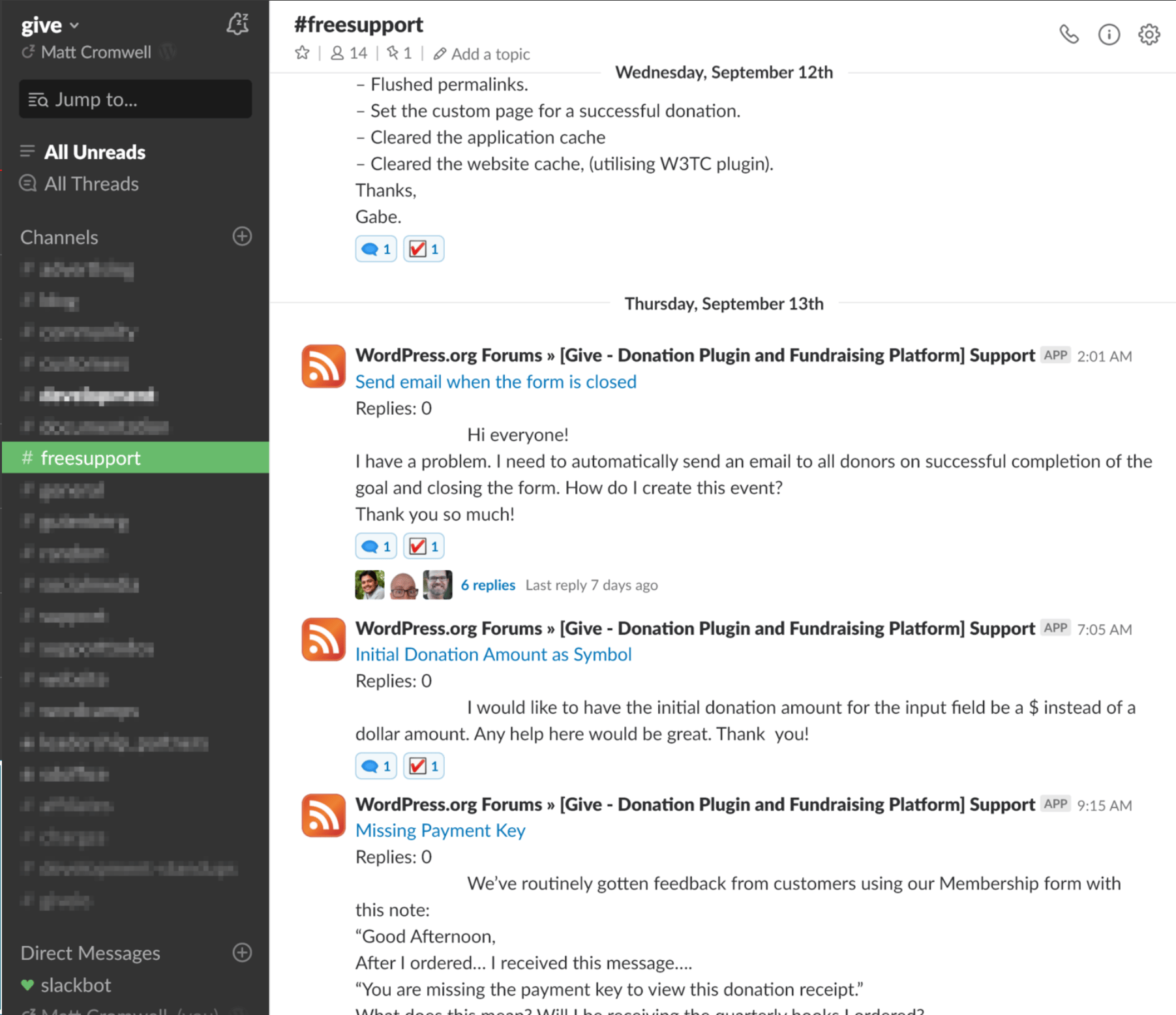The image size is (1176, 1015).
Task: Open slackbot direct message
Action: 76,985
